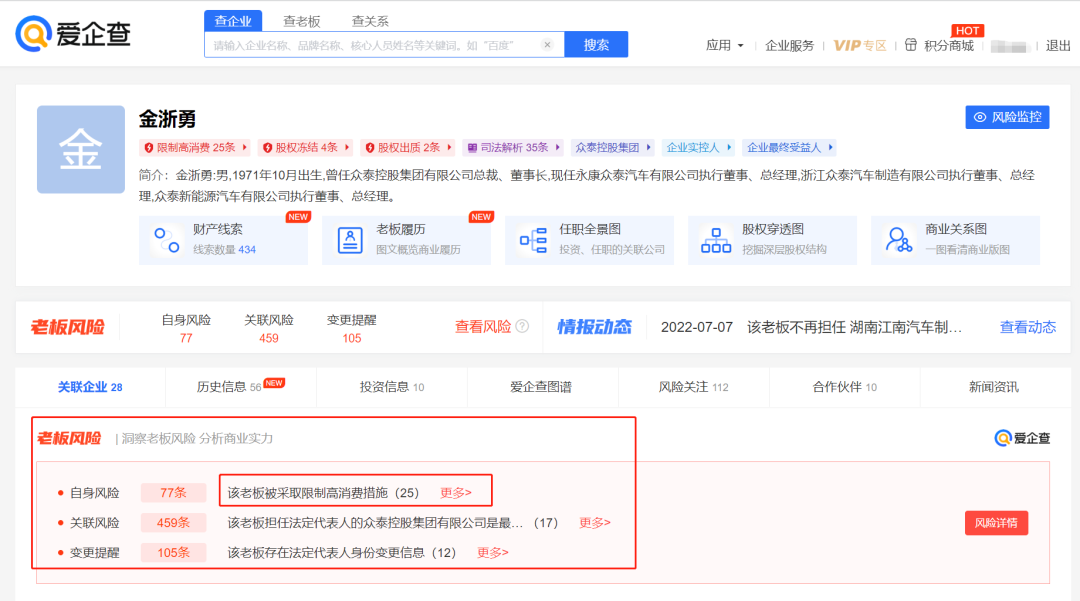Select 历史信息 56 tab
Viewport: 1080px width, 601px height.
240,387
